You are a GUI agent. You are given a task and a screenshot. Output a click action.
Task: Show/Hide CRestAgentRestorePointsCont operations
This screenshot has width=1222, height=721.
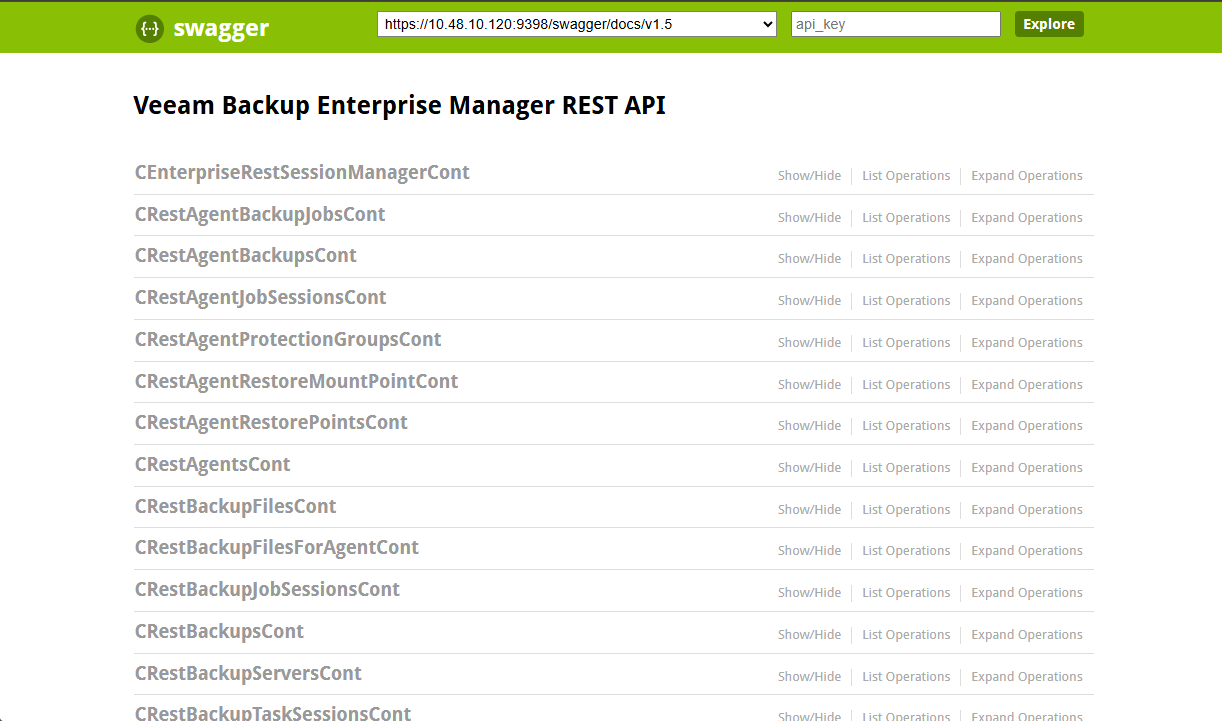(x=810, y=426)
